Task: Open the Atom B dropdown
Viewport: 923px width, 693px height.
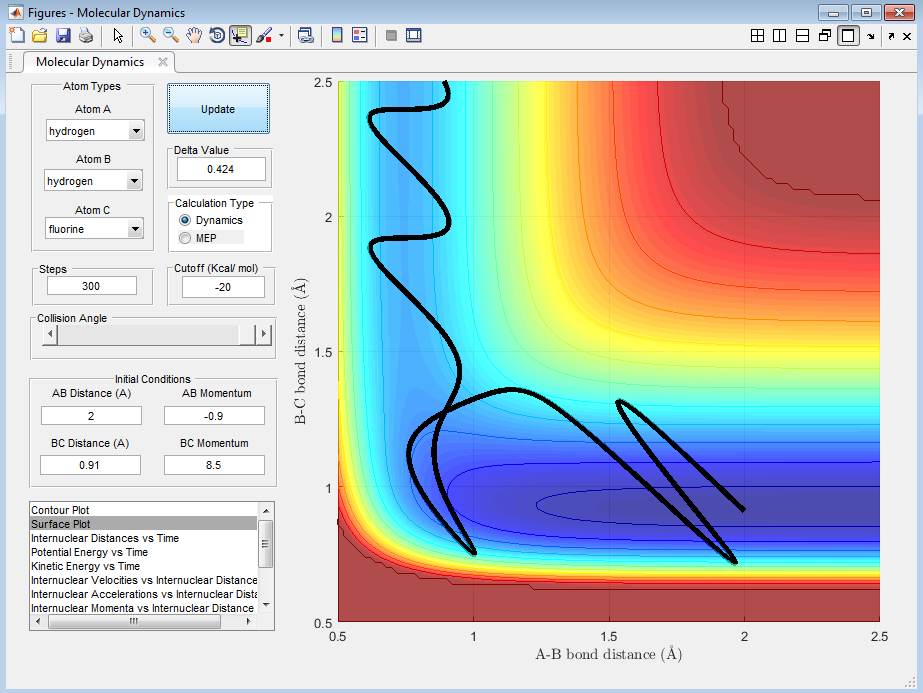Action: (x=133, y=181)
